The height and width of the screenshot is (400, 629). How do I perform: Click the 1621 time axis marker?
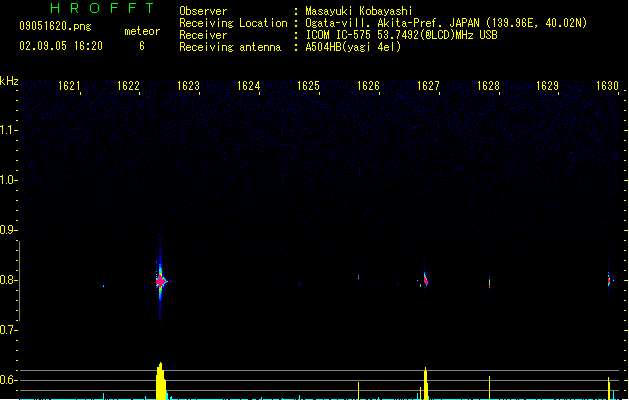(69, 86)
